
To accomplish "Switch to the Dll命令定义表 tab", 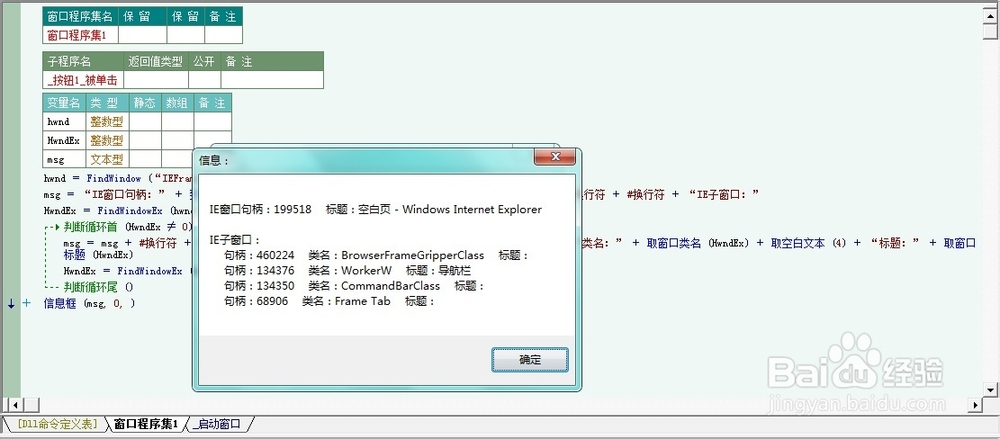I will click(57, 424).
